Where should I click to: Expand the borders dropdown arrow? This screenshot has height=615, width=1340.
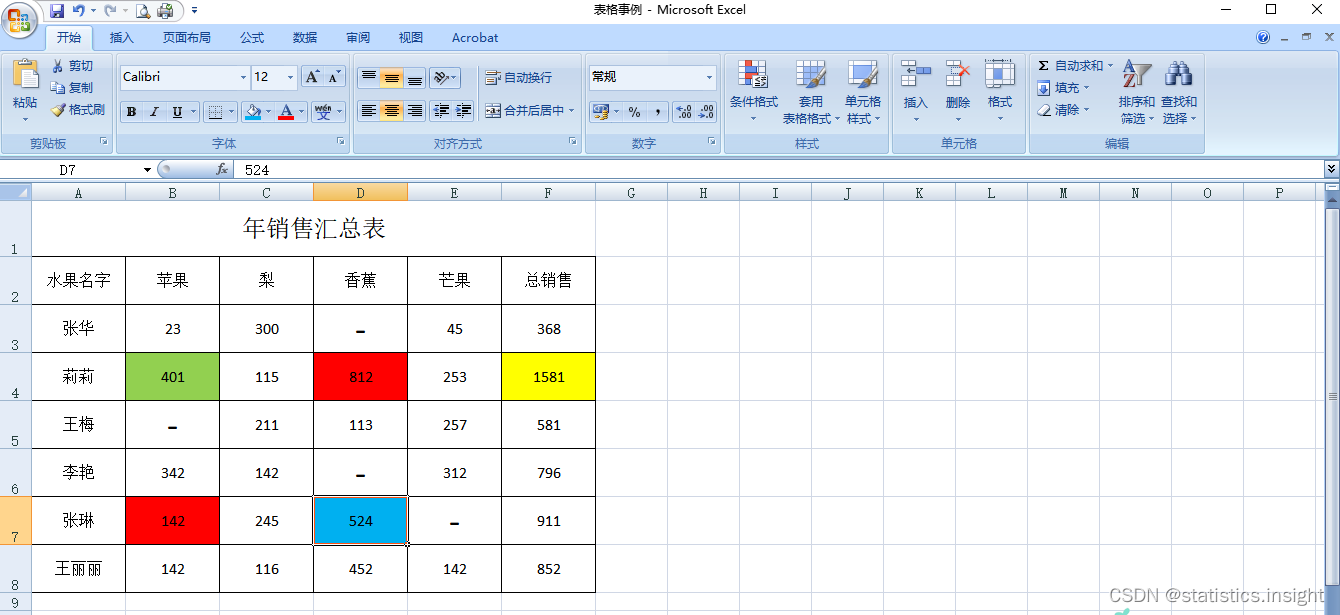click(231, 112)
